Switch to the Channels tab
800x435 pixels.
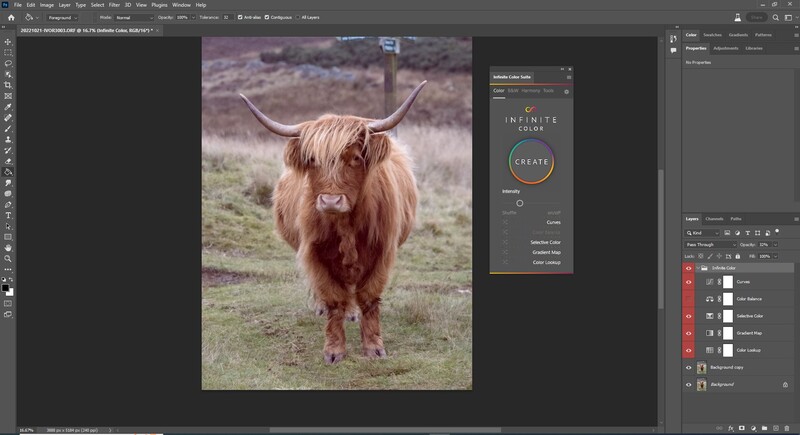click(714, 218)
